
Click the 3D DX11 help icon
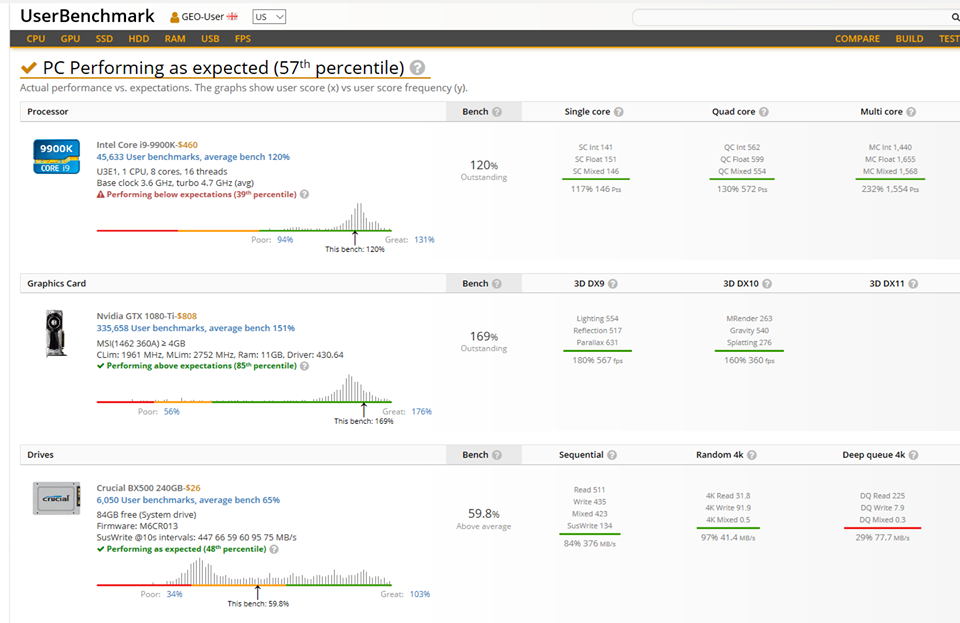click(913, 284)
